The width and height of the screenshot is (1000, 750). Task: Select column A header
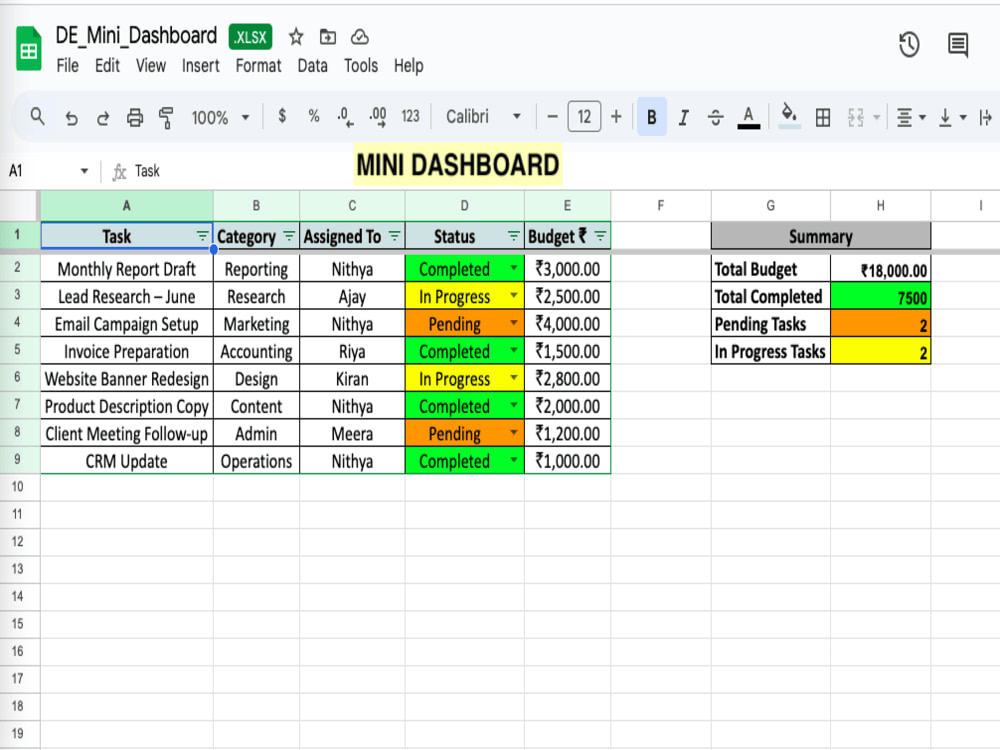[127, 205]
